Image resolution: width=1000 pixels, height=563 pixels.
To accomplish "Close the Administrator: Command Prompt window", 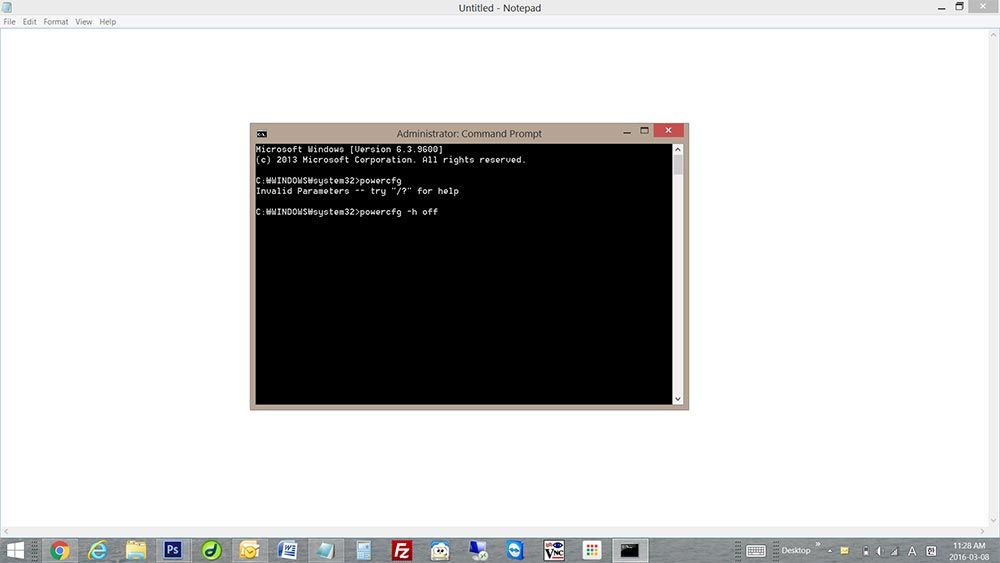I will point(668,130).
